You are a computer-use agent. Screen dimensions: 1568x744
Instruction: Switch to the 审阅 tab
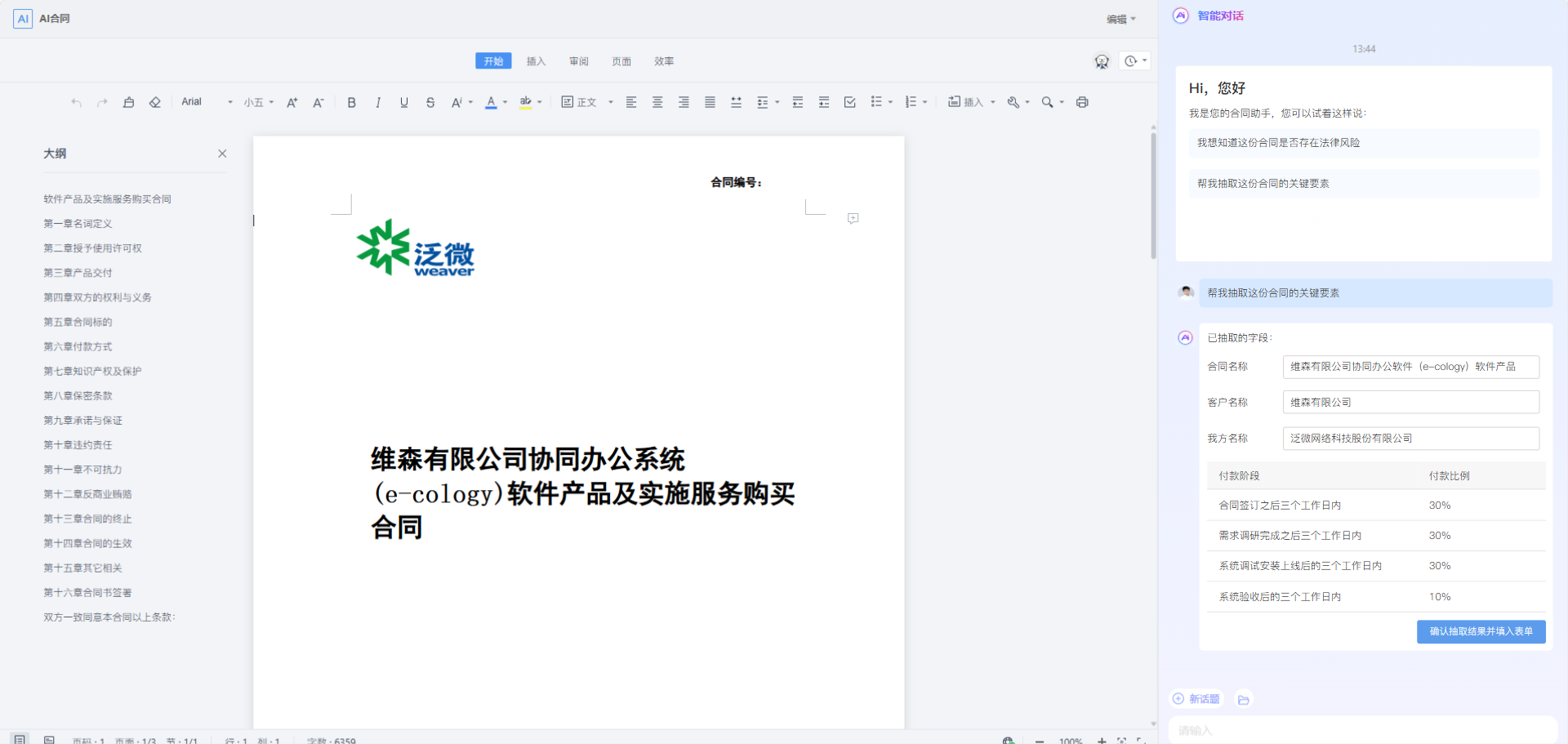(x=579, y=61)
